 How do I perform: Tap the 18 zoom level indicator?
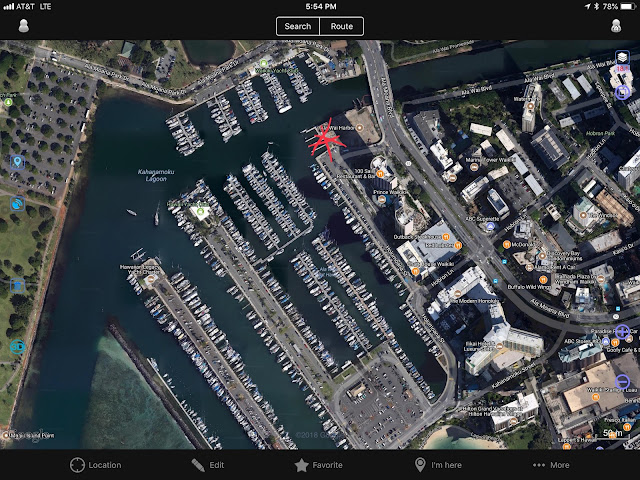click(x=622, y=69)
